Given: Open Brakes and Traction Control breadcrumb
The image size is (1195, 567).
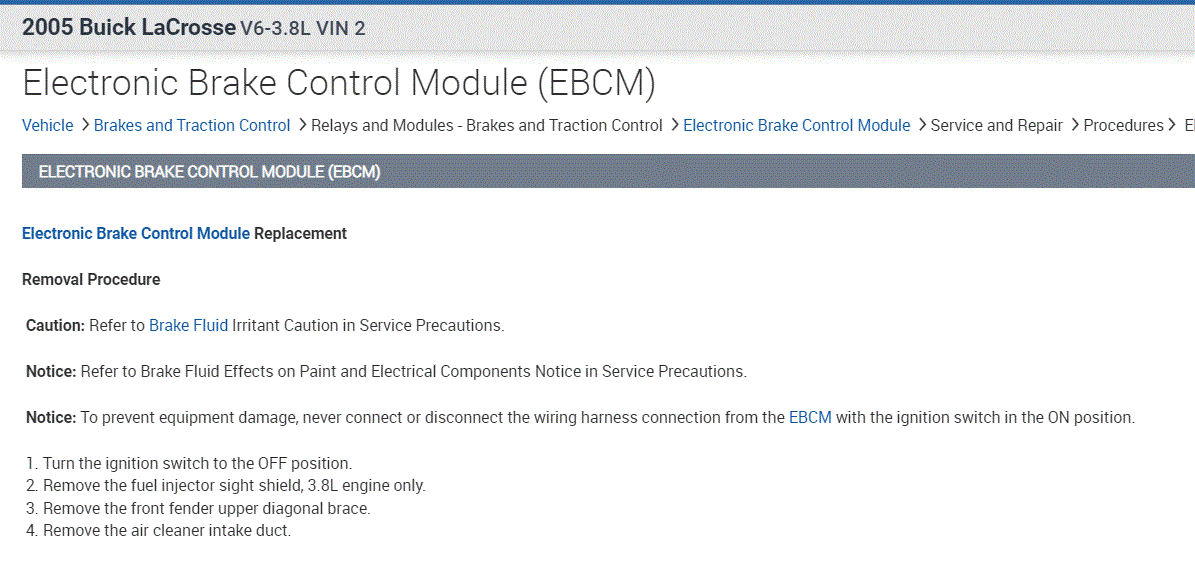Looking at the screenshot, I should pos(192,126).
